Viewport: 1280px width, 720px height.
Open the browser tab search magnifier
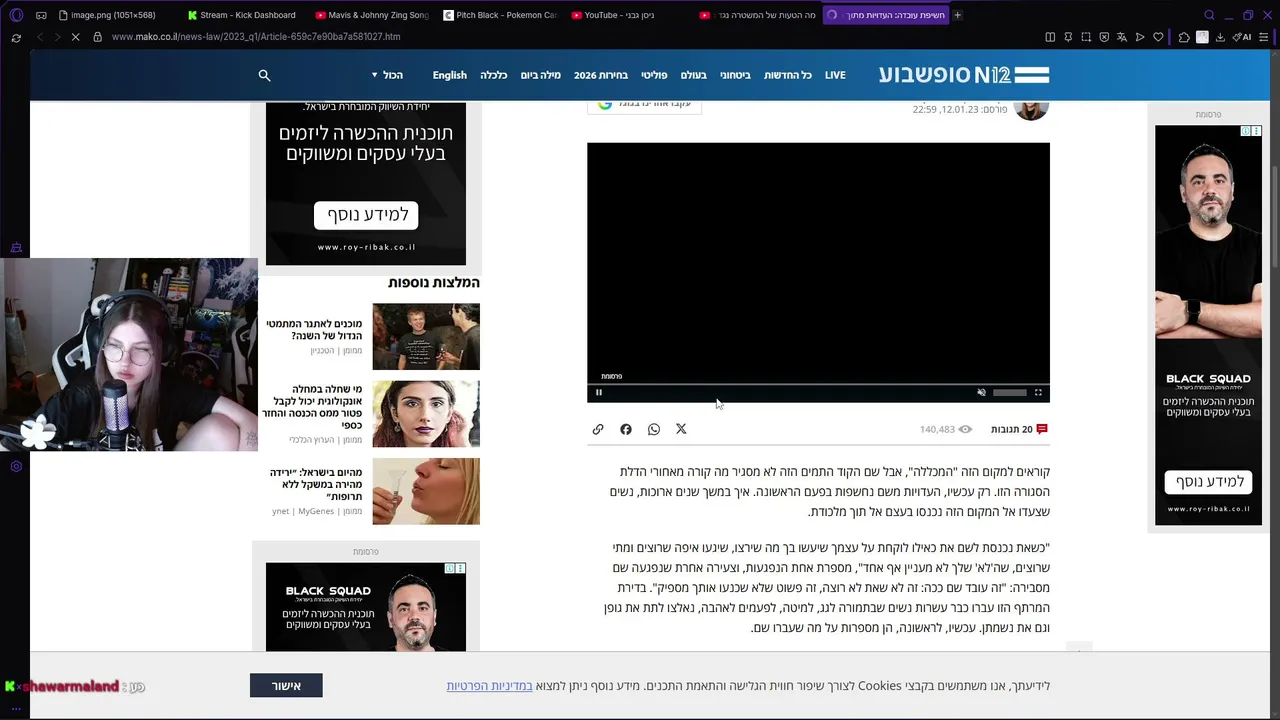coord(1209,15)
